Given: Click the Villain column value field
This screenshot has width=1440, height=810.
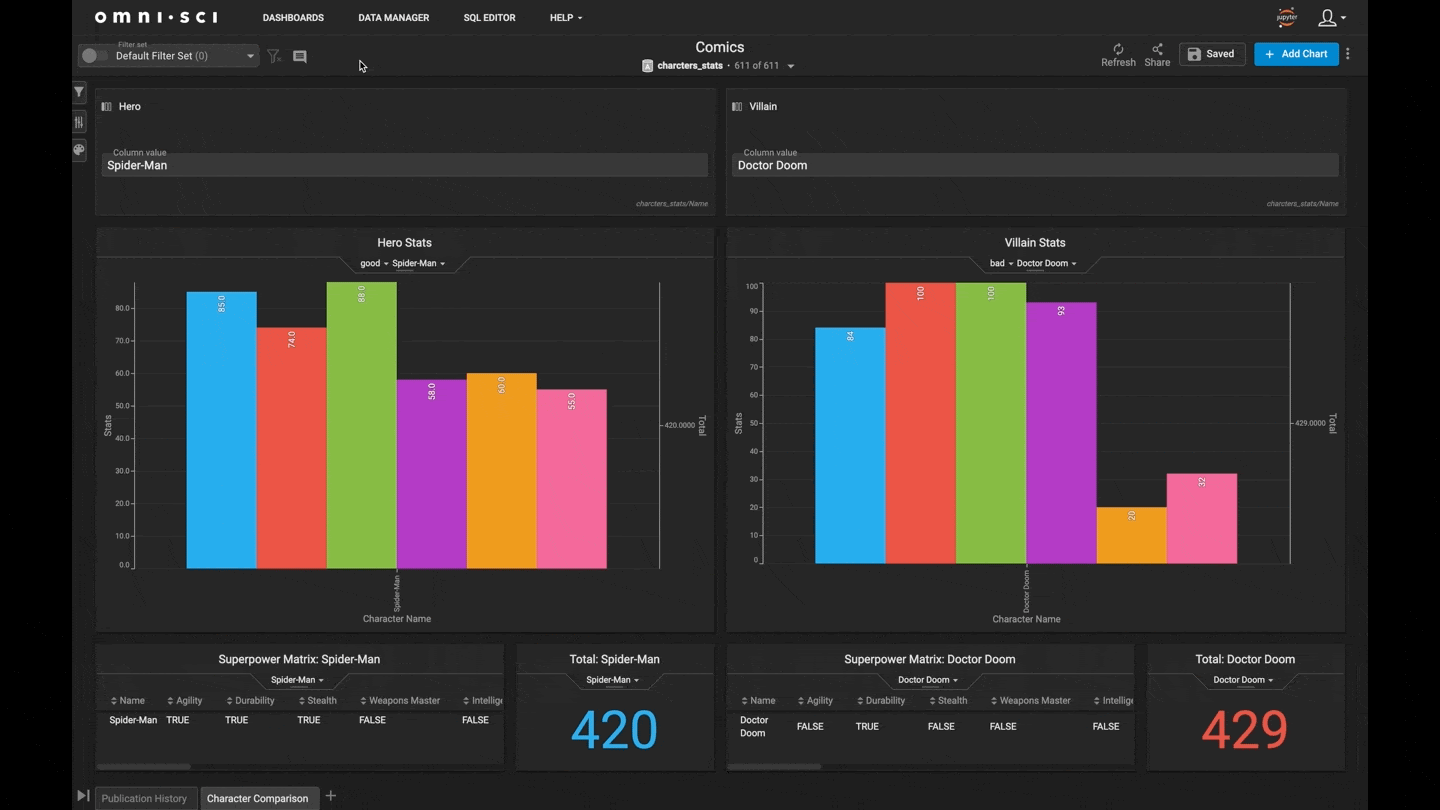Looking at the screenshot, I should click(1035, 165).
